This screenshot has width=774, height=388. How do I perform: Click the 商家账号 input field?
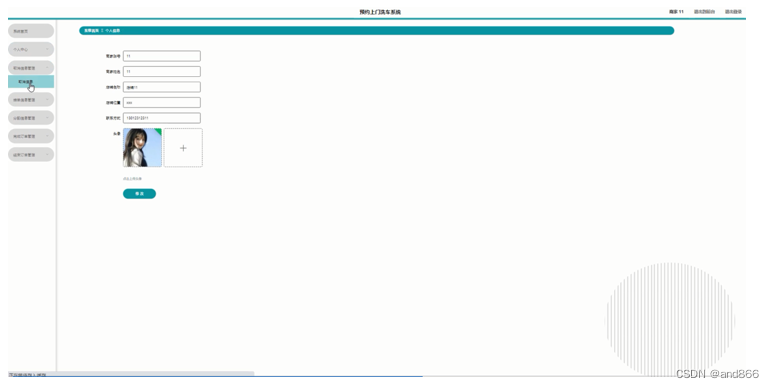tap(162, 56)
